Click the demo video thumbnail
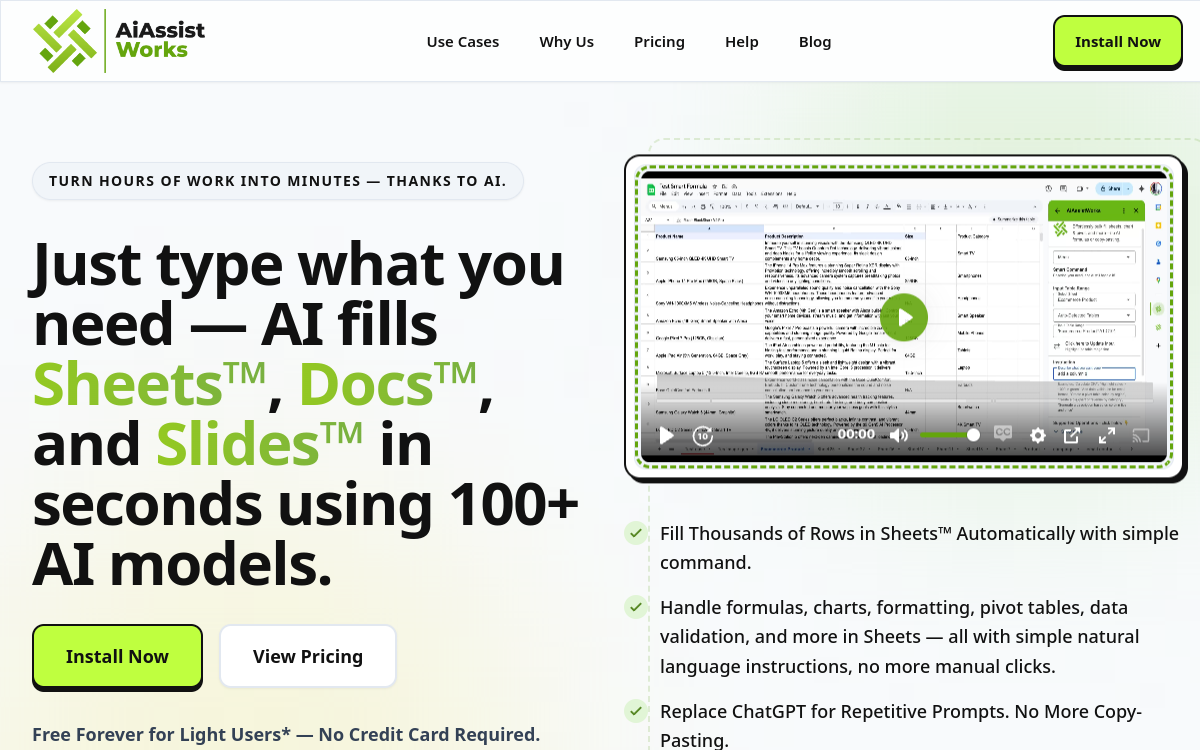 coord(904,317)
